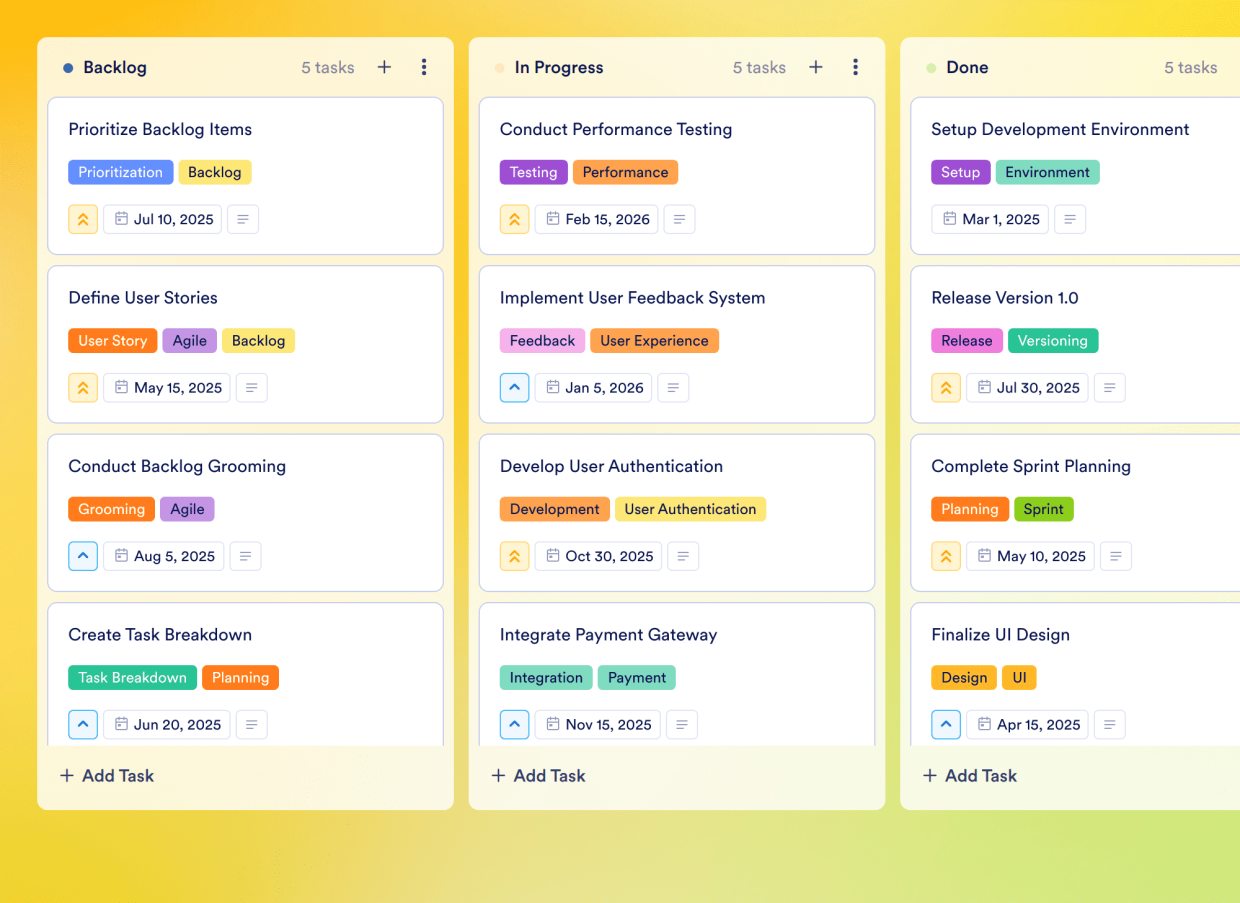This screenshot has height=903, width=1240.
Task: Open the date picker on Setup Development Environment
Action: click(989, 219)
